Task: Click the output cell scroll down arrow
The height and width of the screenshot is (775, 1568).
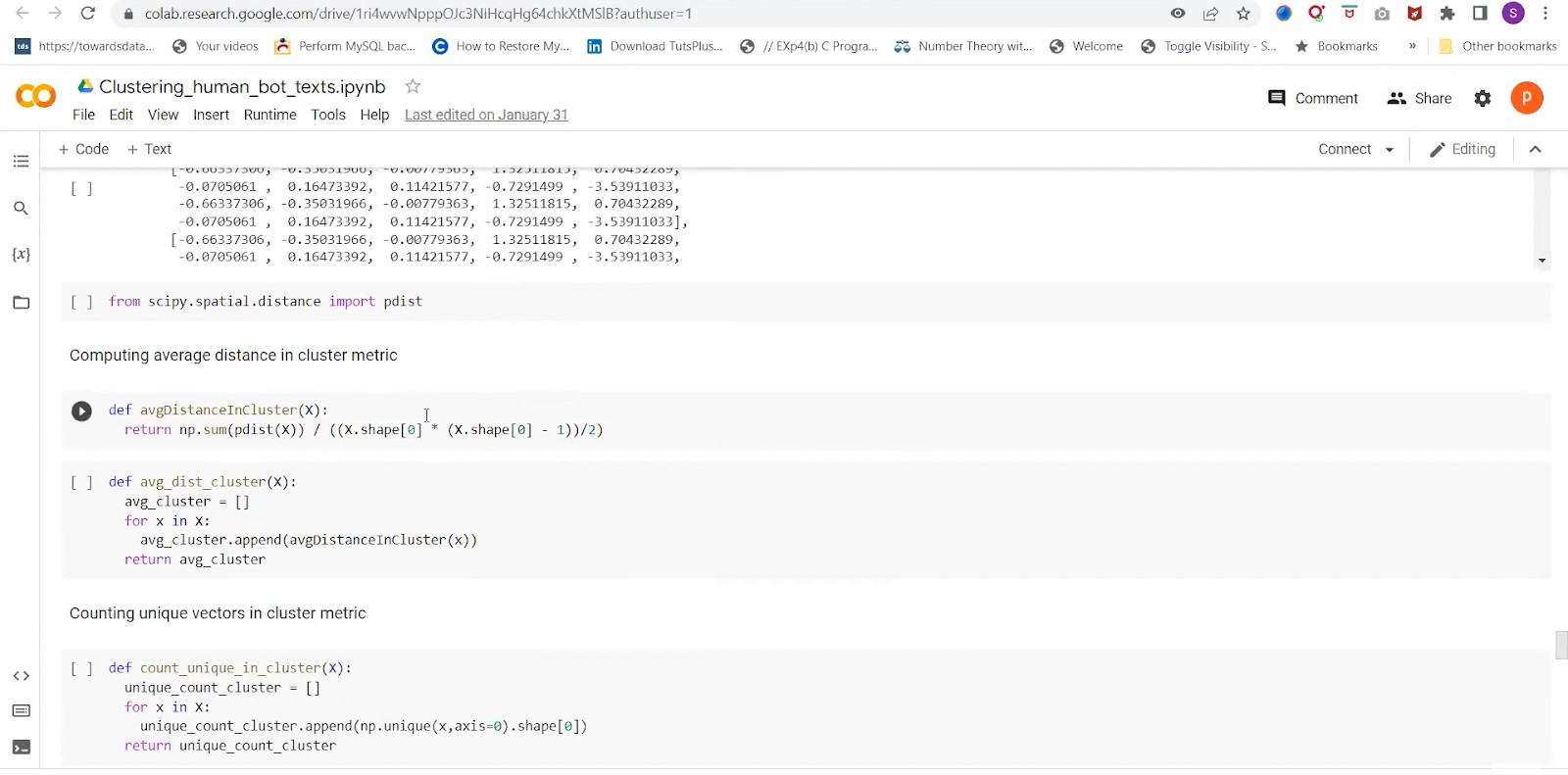Action: click(x=1543, y=261)
